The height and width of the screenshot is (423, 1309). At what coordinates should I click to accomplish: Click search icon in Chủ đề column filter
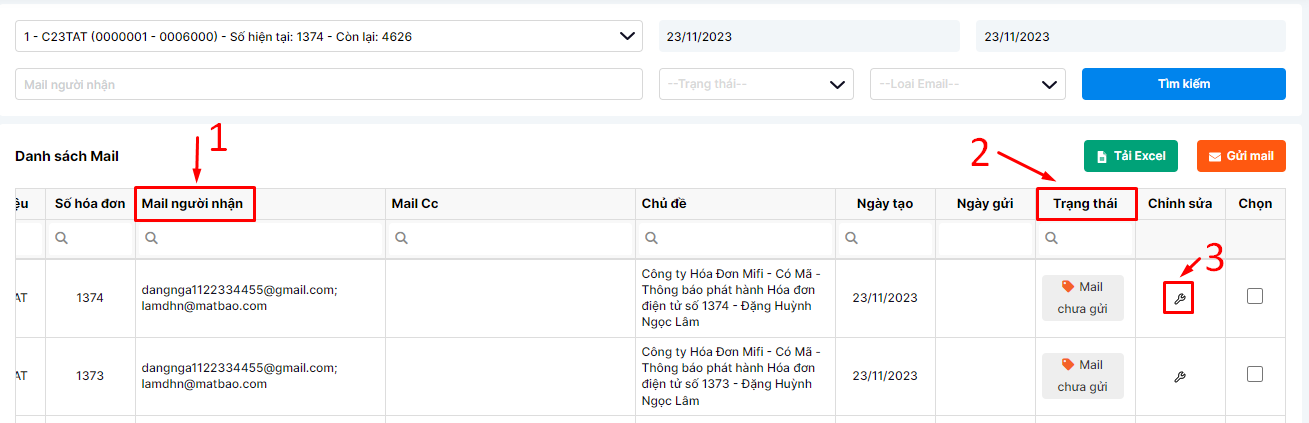tap(651, 239)
